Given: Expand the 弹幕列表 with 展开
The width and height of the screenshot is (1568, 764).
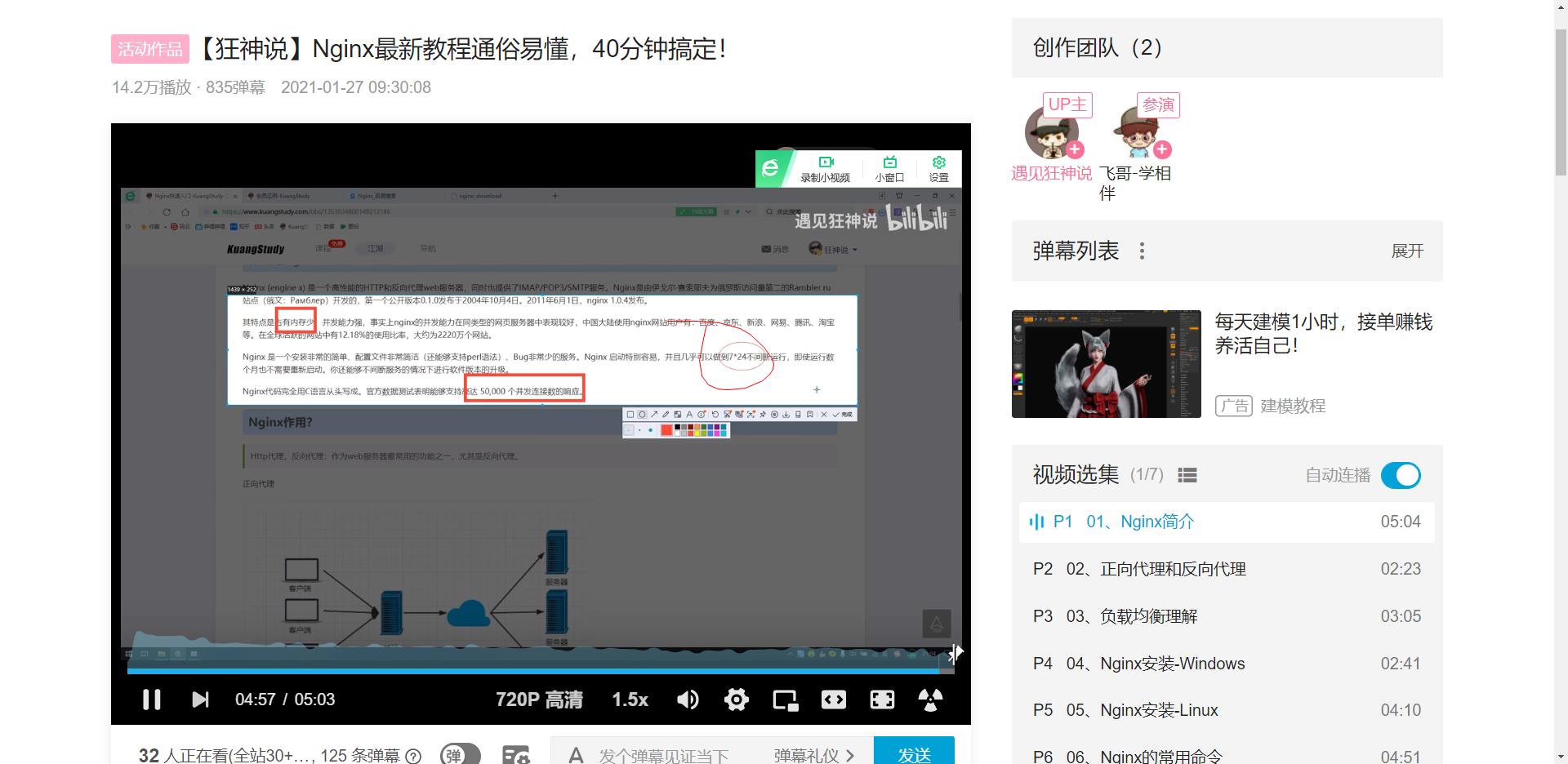Looking at the screenshot, I should (1407, 251).
